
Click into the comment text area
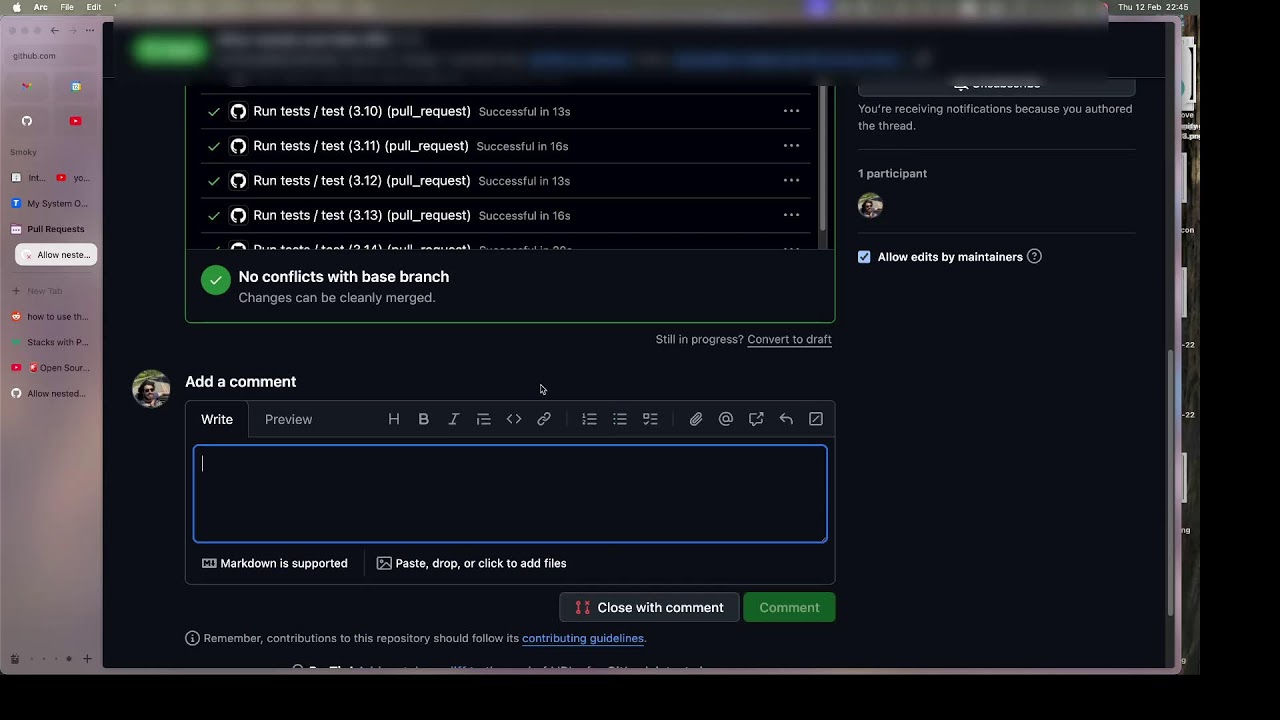pyautogui.click(x=510, y=494)
